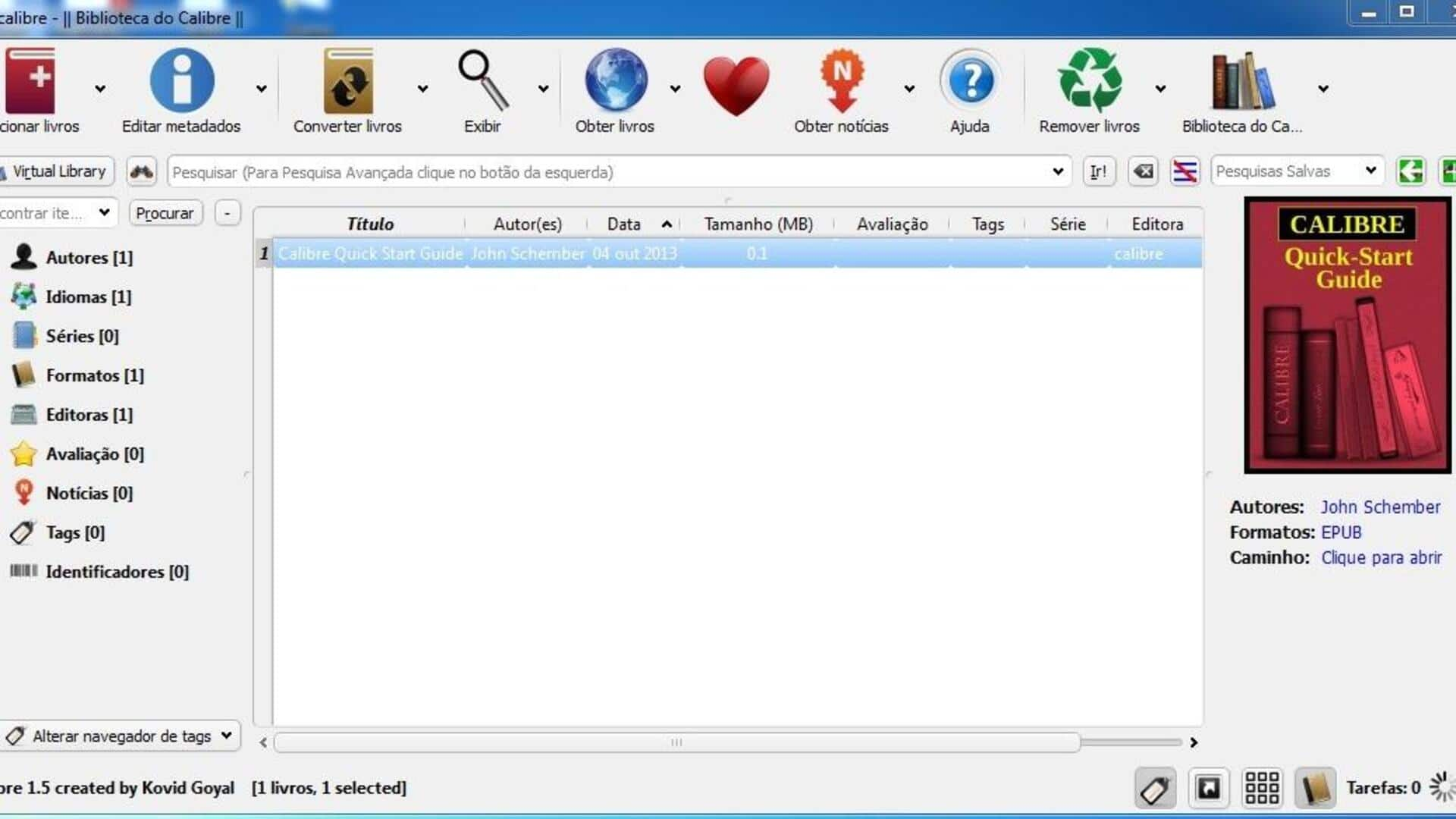Open Editar metadados info icon
The height and width of the screenshot is (819, 1456).
[x=182, y=80]
